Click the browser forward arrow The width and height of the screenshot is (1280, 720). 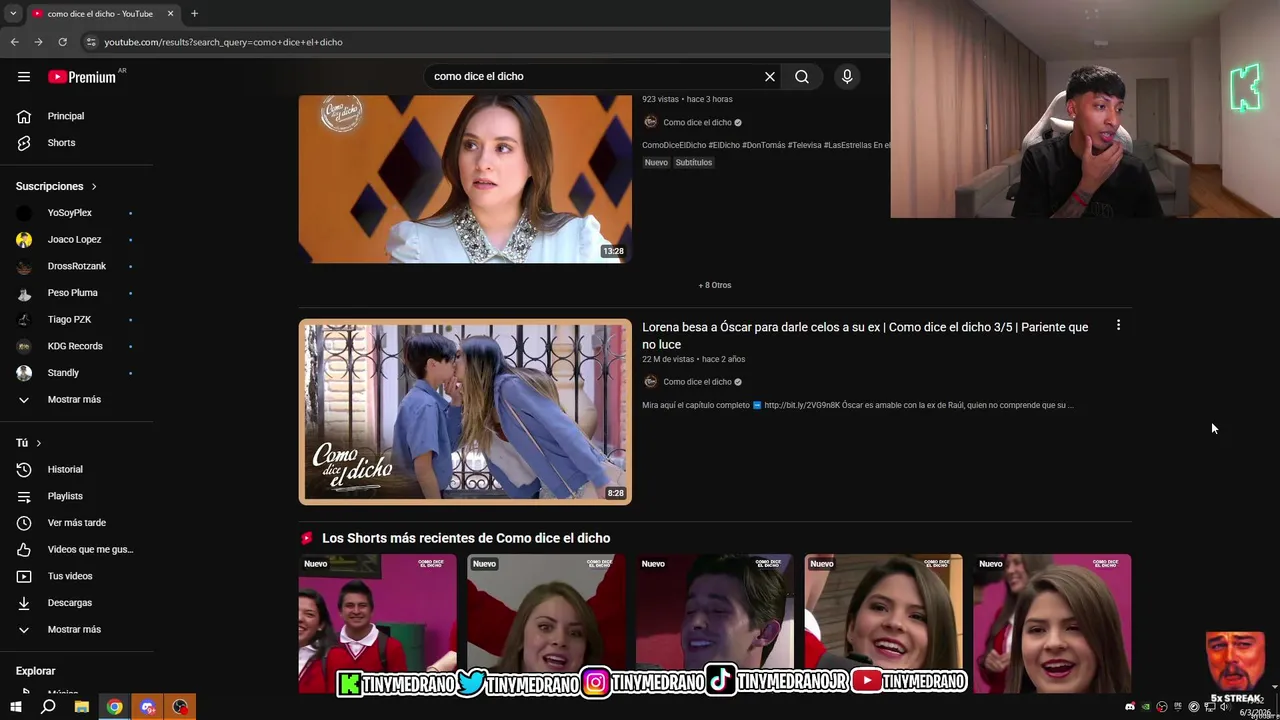click(x=38, y=42)
